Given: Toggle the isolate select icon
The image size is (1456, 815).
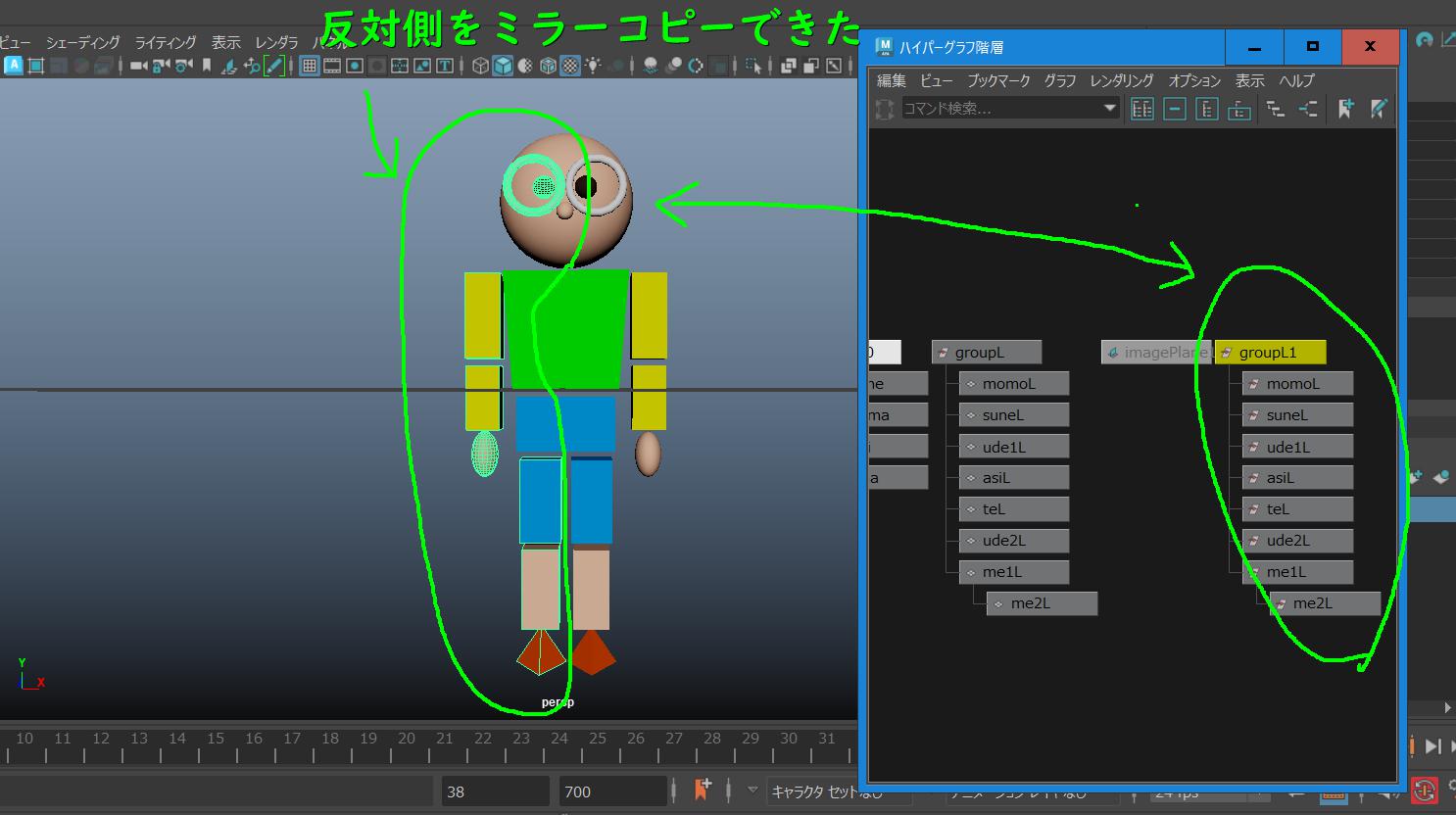Looking at the screenshot, I should pos(753,66).
